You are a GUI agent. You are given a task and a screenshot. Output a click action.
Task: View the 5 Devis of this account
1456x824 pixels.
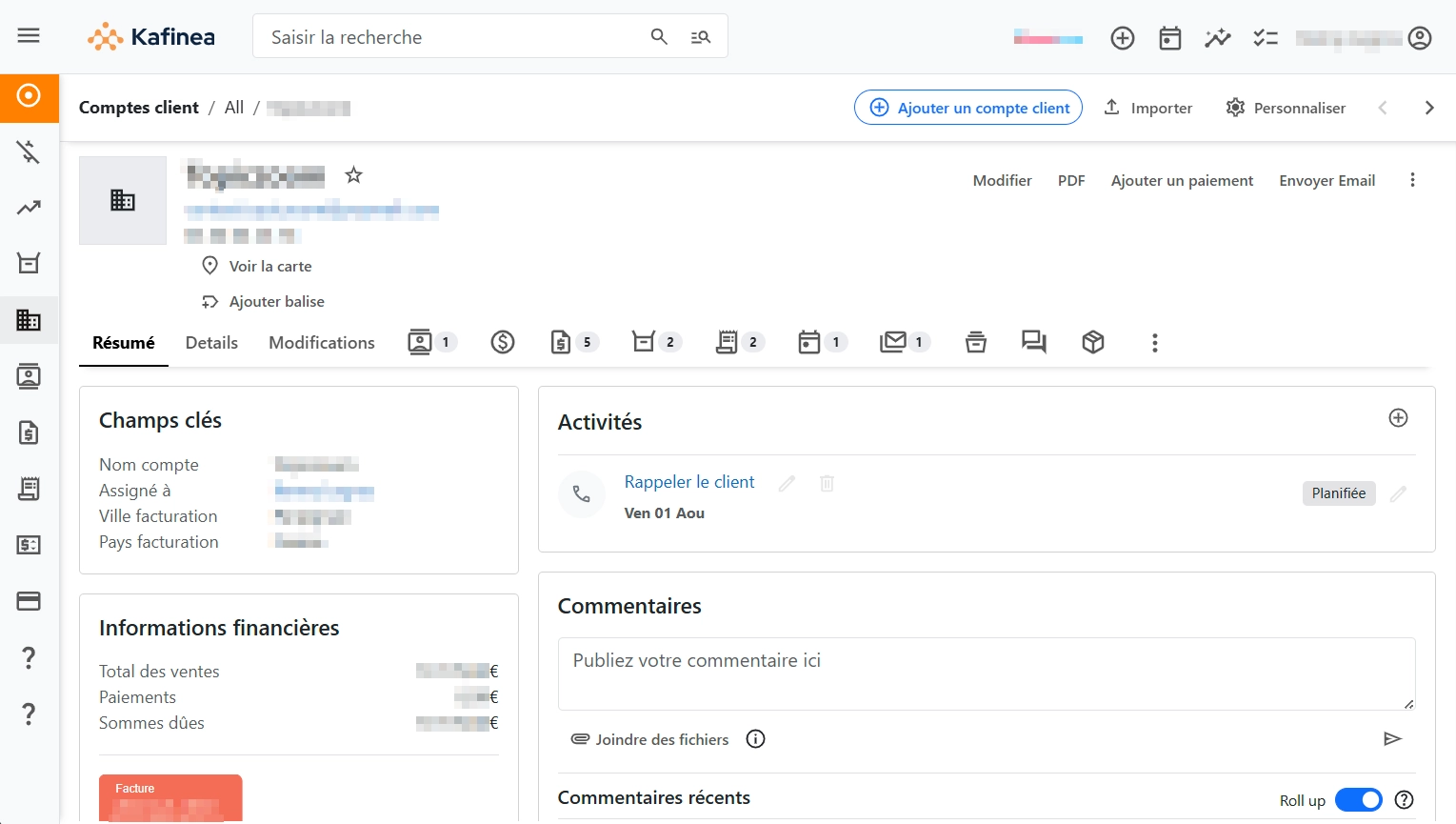click(562, 341)
